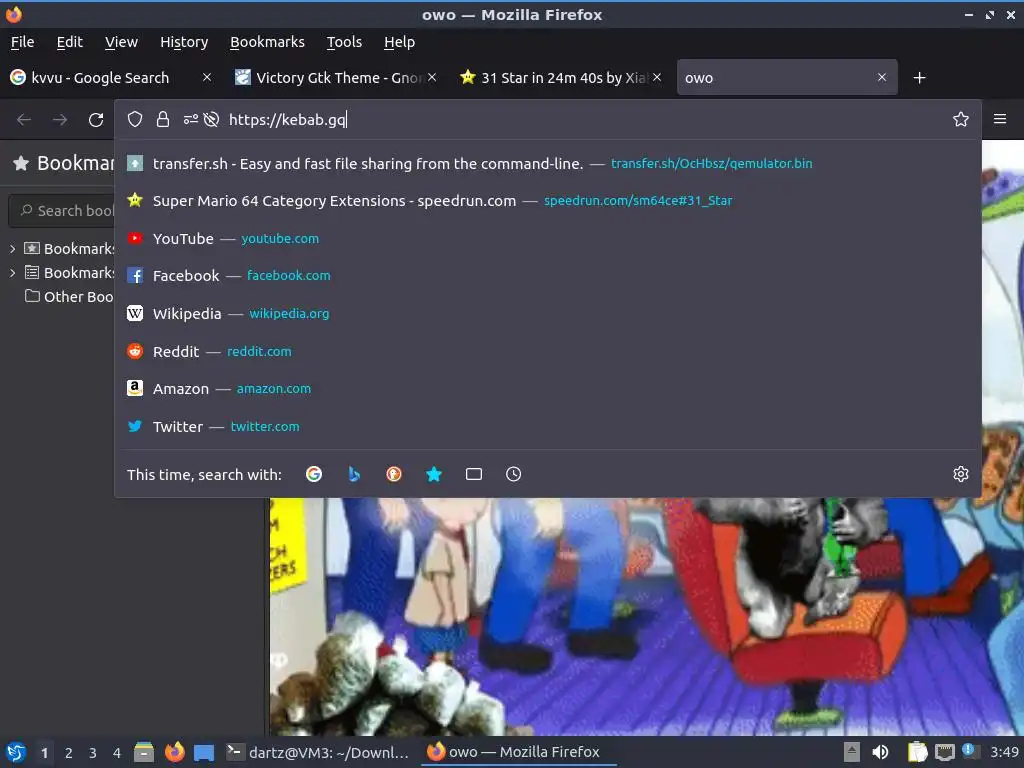Image resolution: width=1024 pixels, height=768 pixels.
Task: Select the Wikipedia suggestion
Action: pos(547,313)
